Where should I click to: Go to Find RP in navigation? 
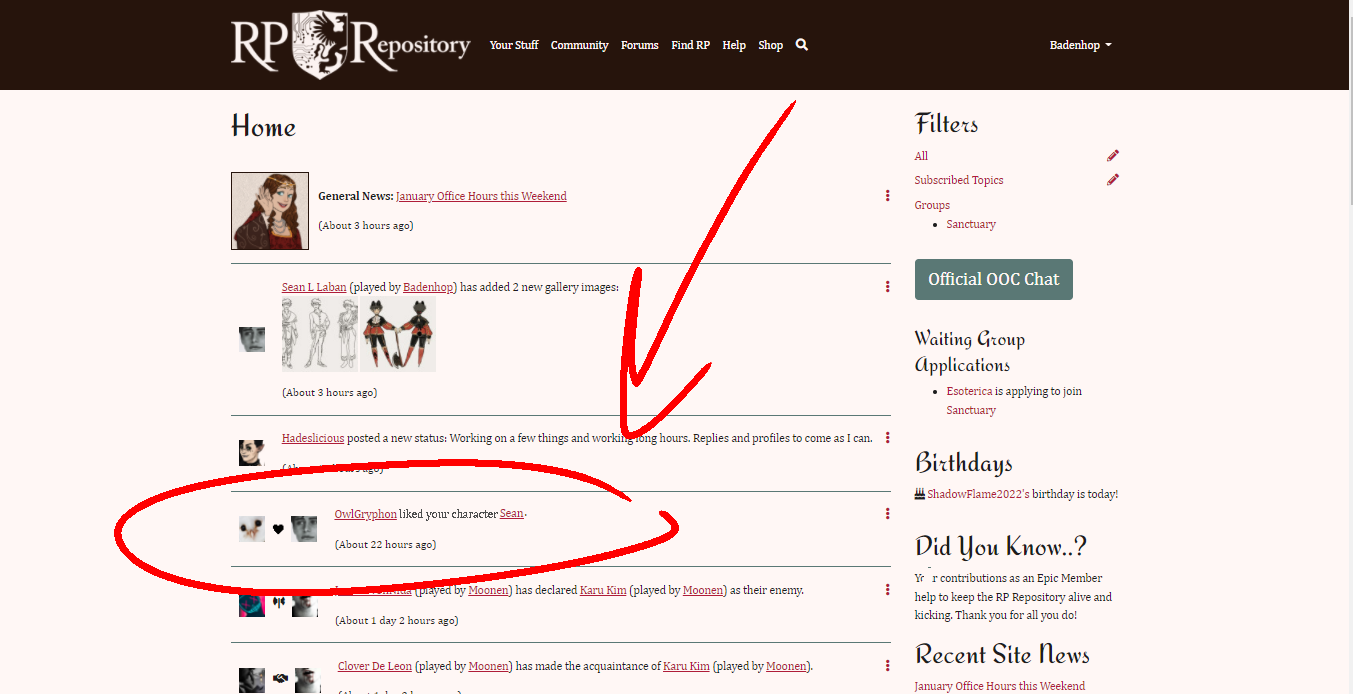tap(690, 45)
